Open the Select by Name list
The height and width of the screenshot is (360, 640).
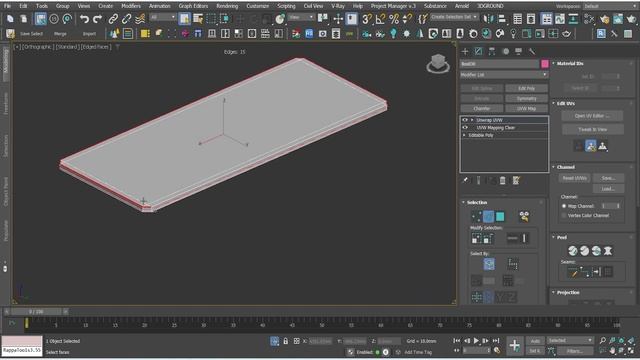pos(198,19)
